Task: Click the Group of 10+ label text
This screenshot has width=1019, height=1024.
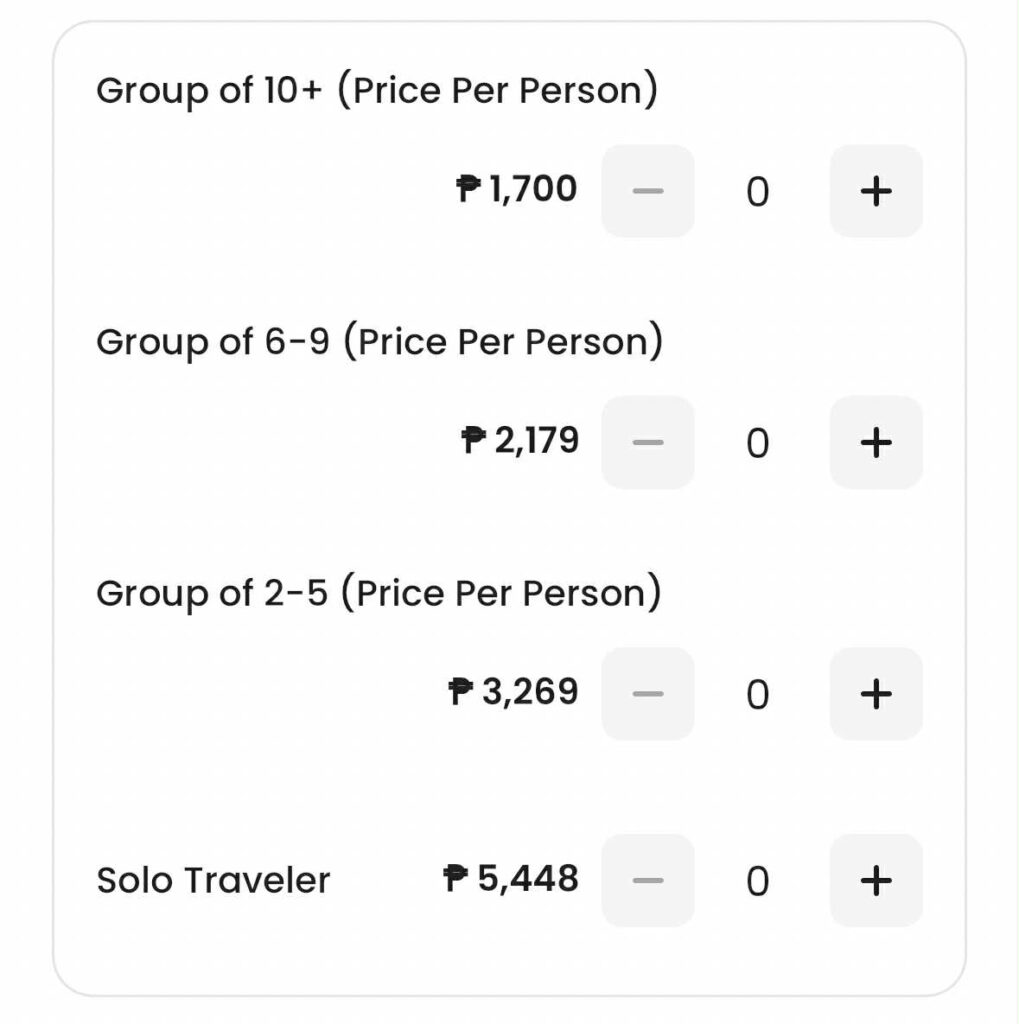Action: pyautogui.click(x=377, y=91)
